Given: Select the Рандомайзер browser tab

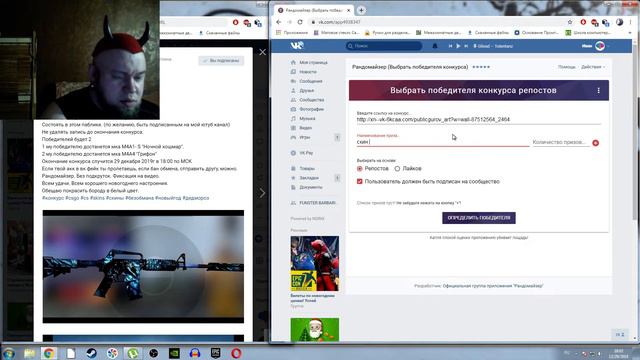Looking at the screenshot, I should click(x=313, y=10).
